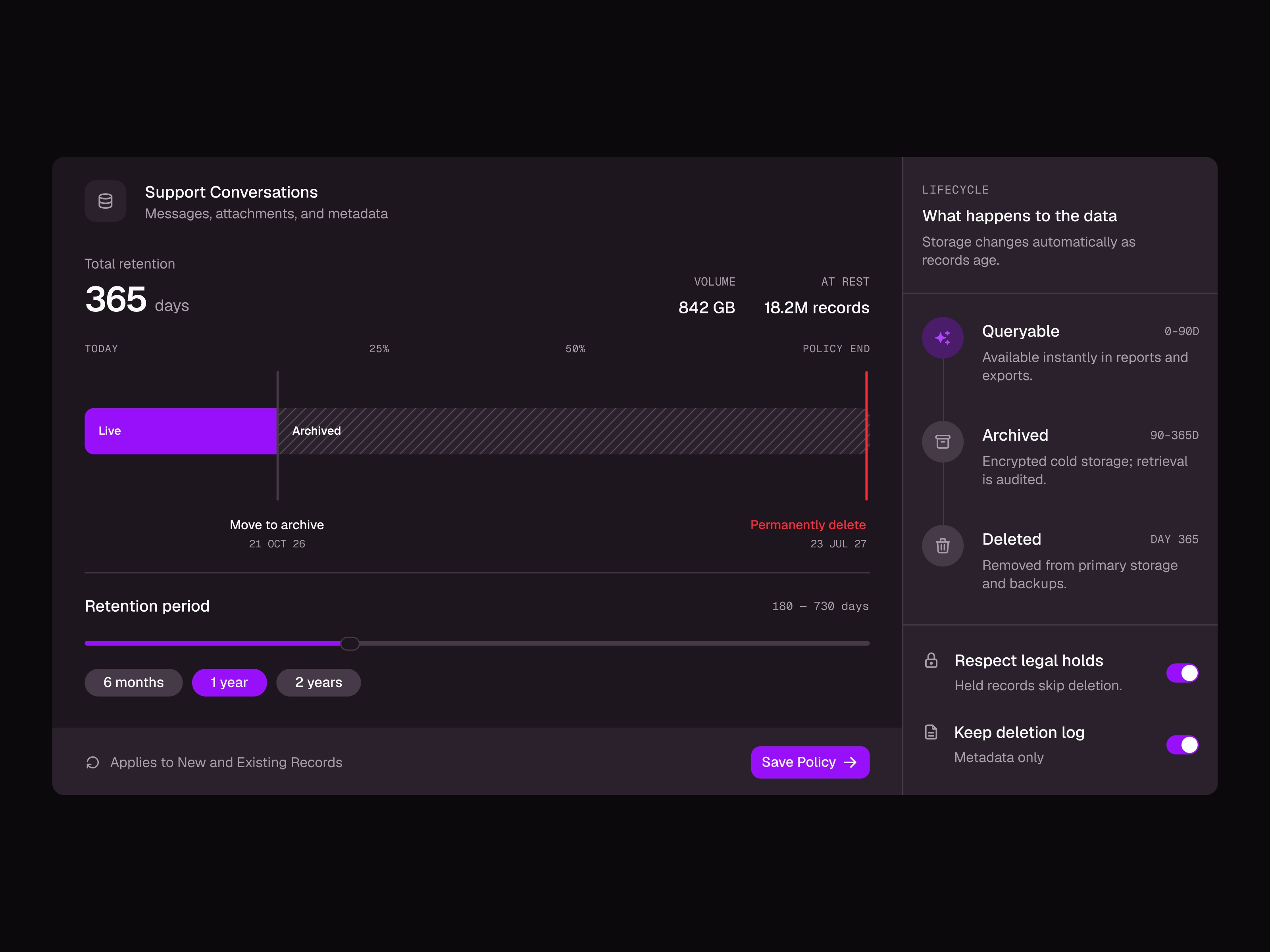Image resolution: width=1270 pixels, height=952 pixels.
Task: Click the Available instantly in reports description
Action: click(x=1085, y=366)
